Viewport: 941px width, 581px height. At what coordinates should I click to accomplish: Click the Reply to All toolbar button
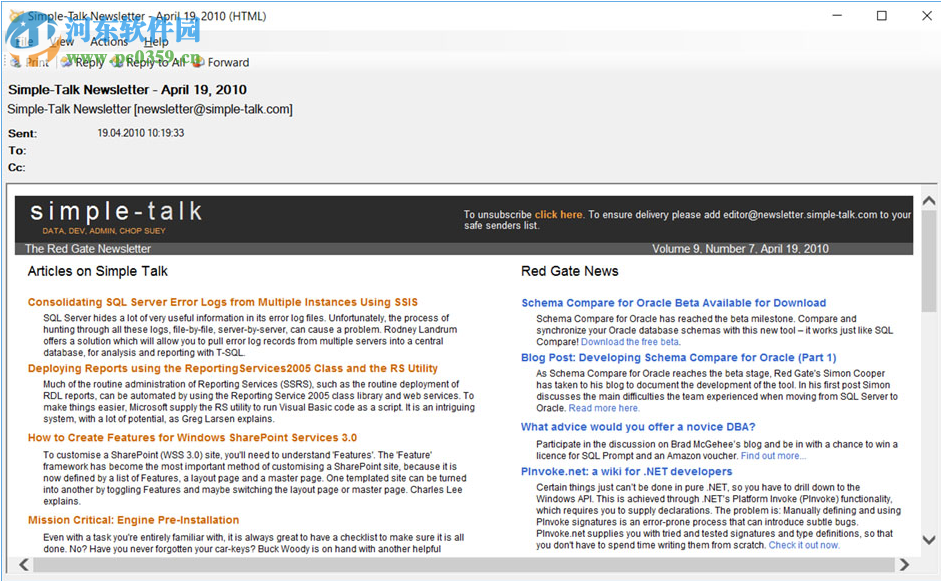point(148,62)
